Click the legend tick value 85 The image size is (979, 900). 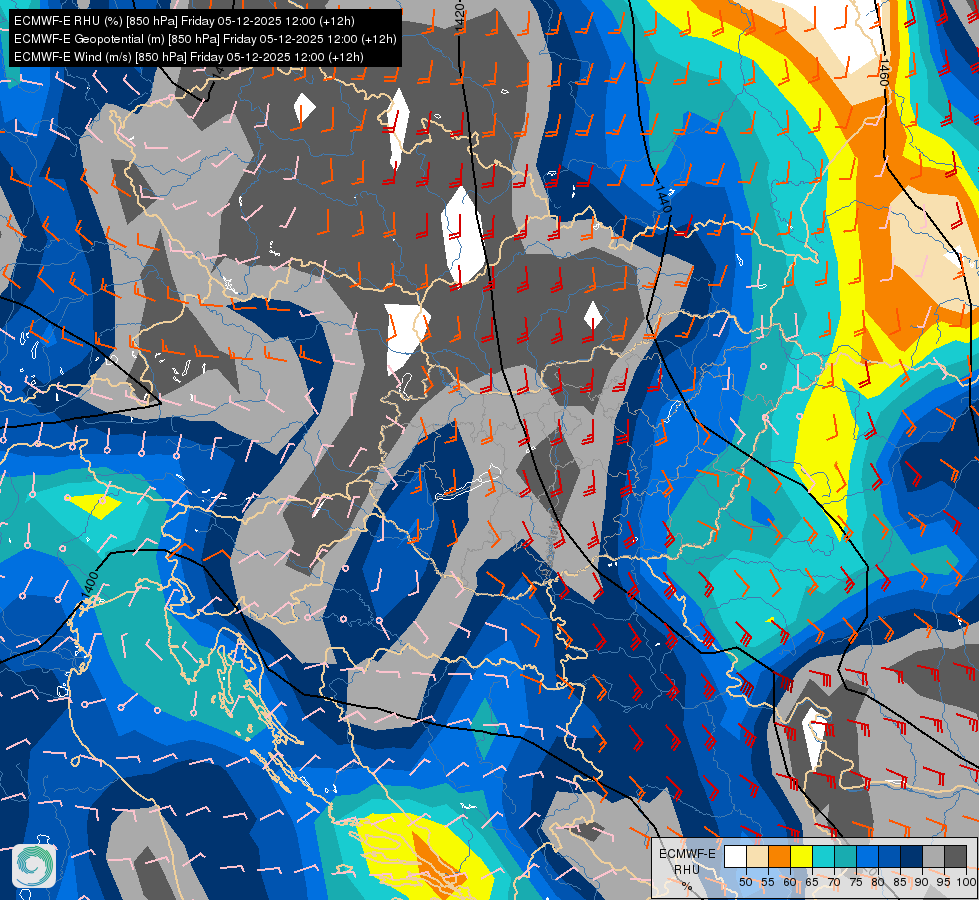click(900, 882)
